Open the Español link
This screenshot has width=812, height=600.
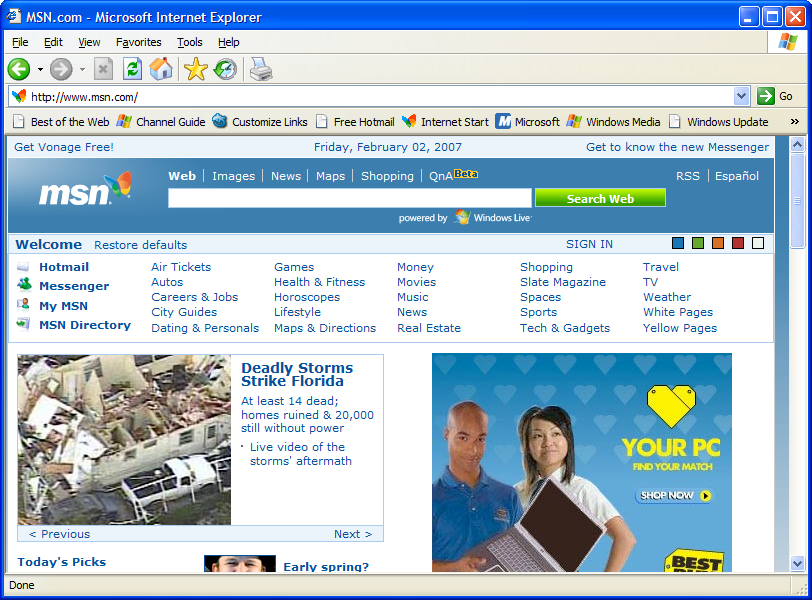pos(736,176)
